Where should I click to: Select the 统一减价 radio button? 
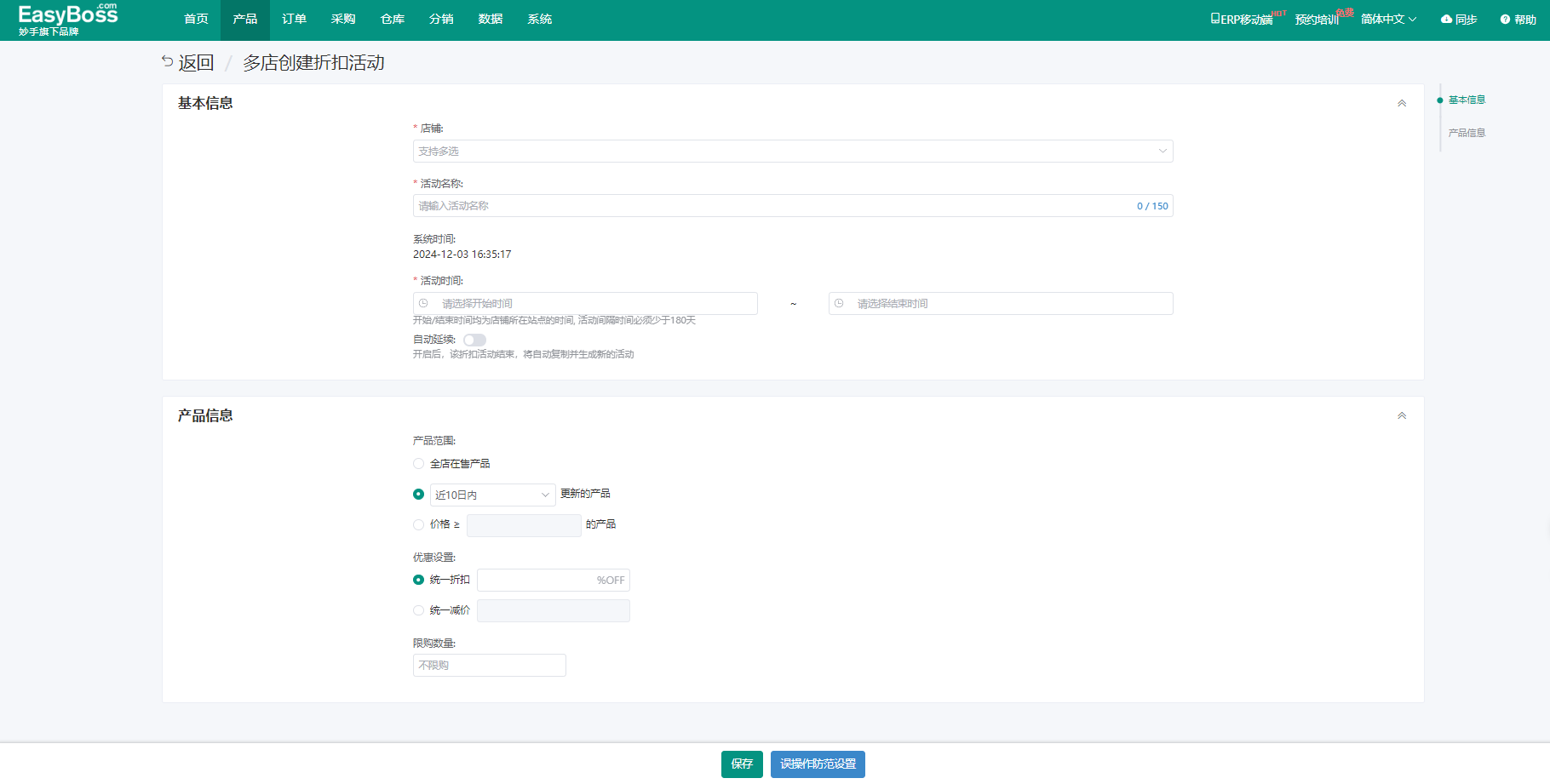pyautogui.click(x=418, y=610)
